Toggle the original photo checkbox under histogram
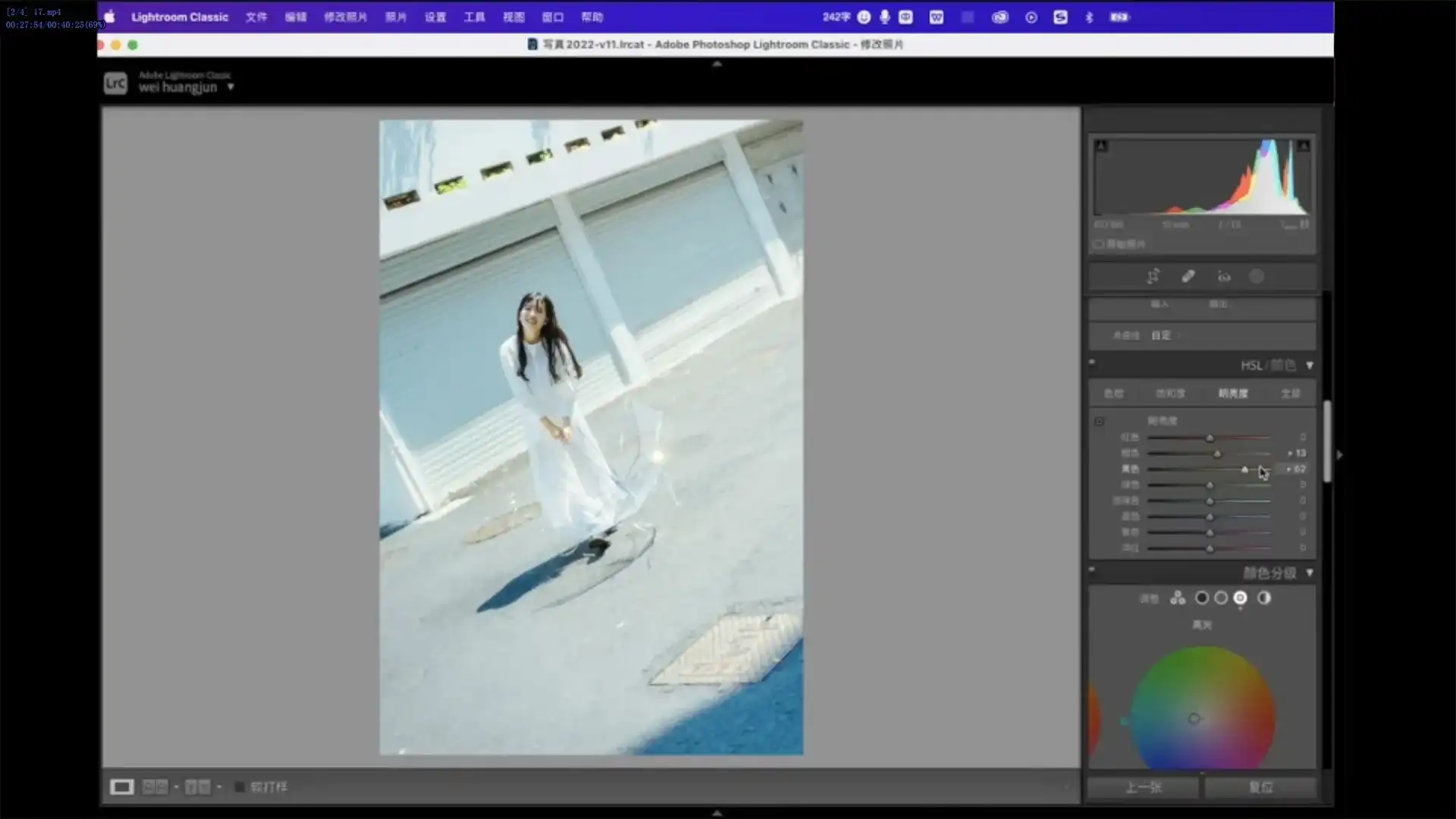Screen dimensions: 1456x819 1099,244
